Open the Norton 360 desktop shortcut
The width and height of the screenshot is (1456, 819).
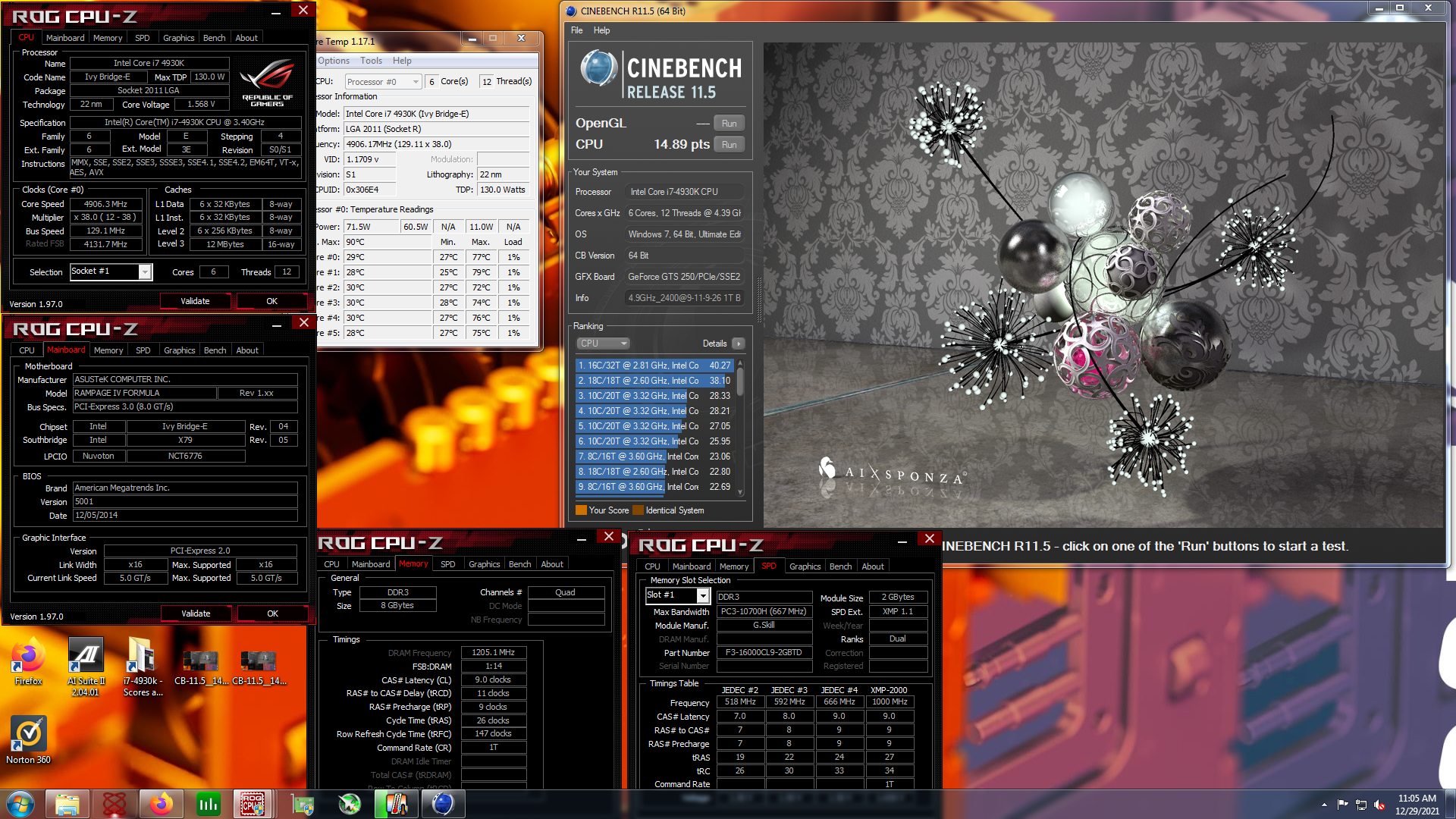(x=29, y=739)
